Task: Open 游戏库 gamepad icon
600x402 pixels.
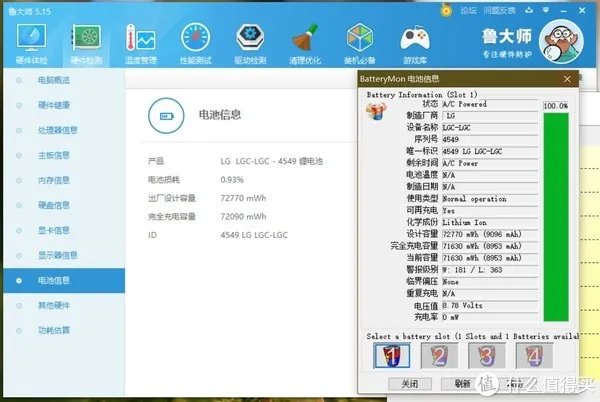Action: (415, 44)
